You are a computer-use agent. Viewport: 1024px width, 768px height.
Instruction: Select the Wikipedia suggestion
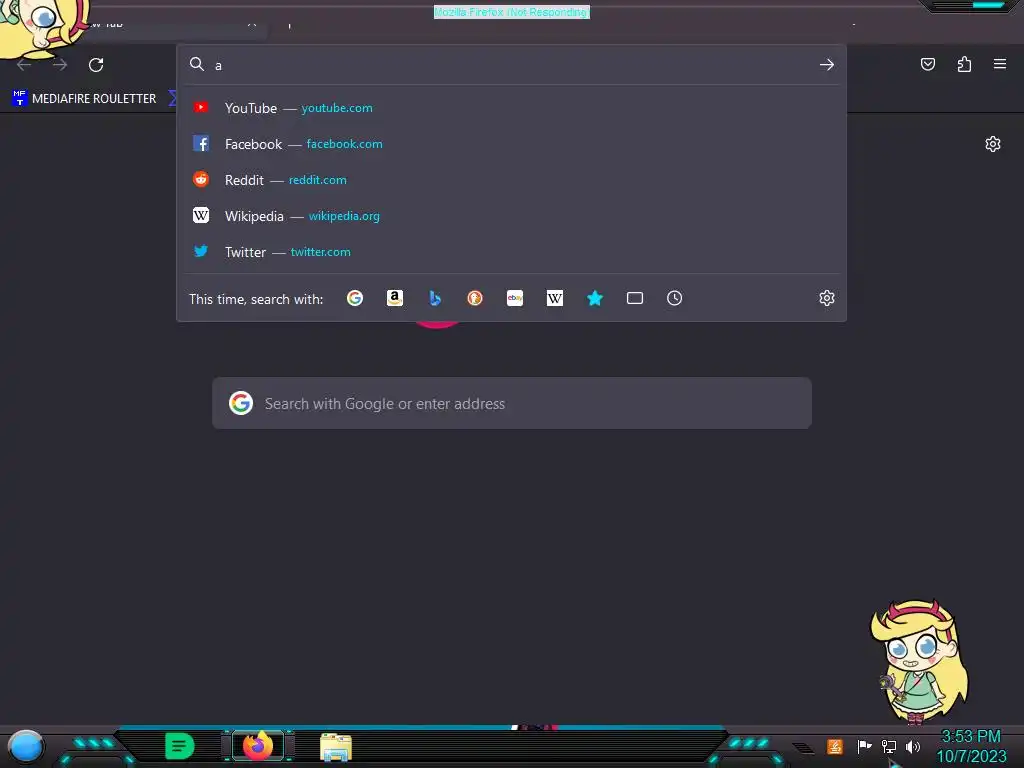[511, 216]
